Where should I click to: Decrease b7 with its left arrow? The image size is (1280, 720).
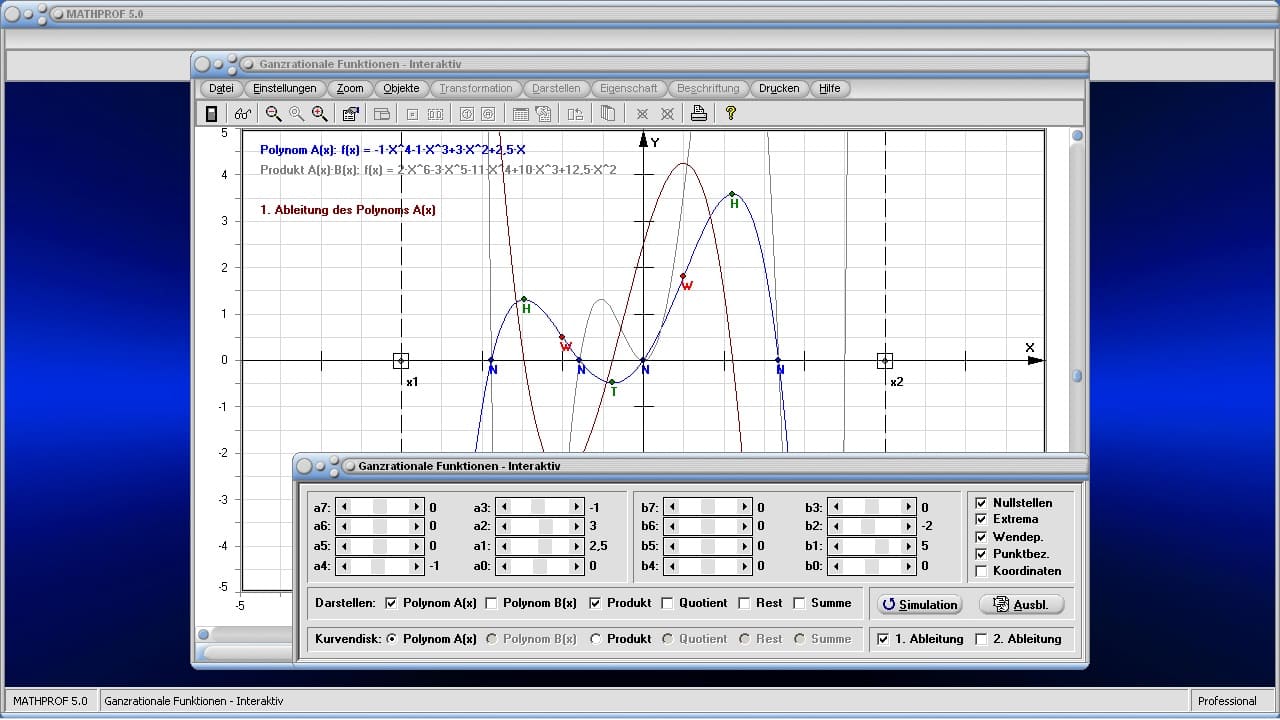point(670,507)
